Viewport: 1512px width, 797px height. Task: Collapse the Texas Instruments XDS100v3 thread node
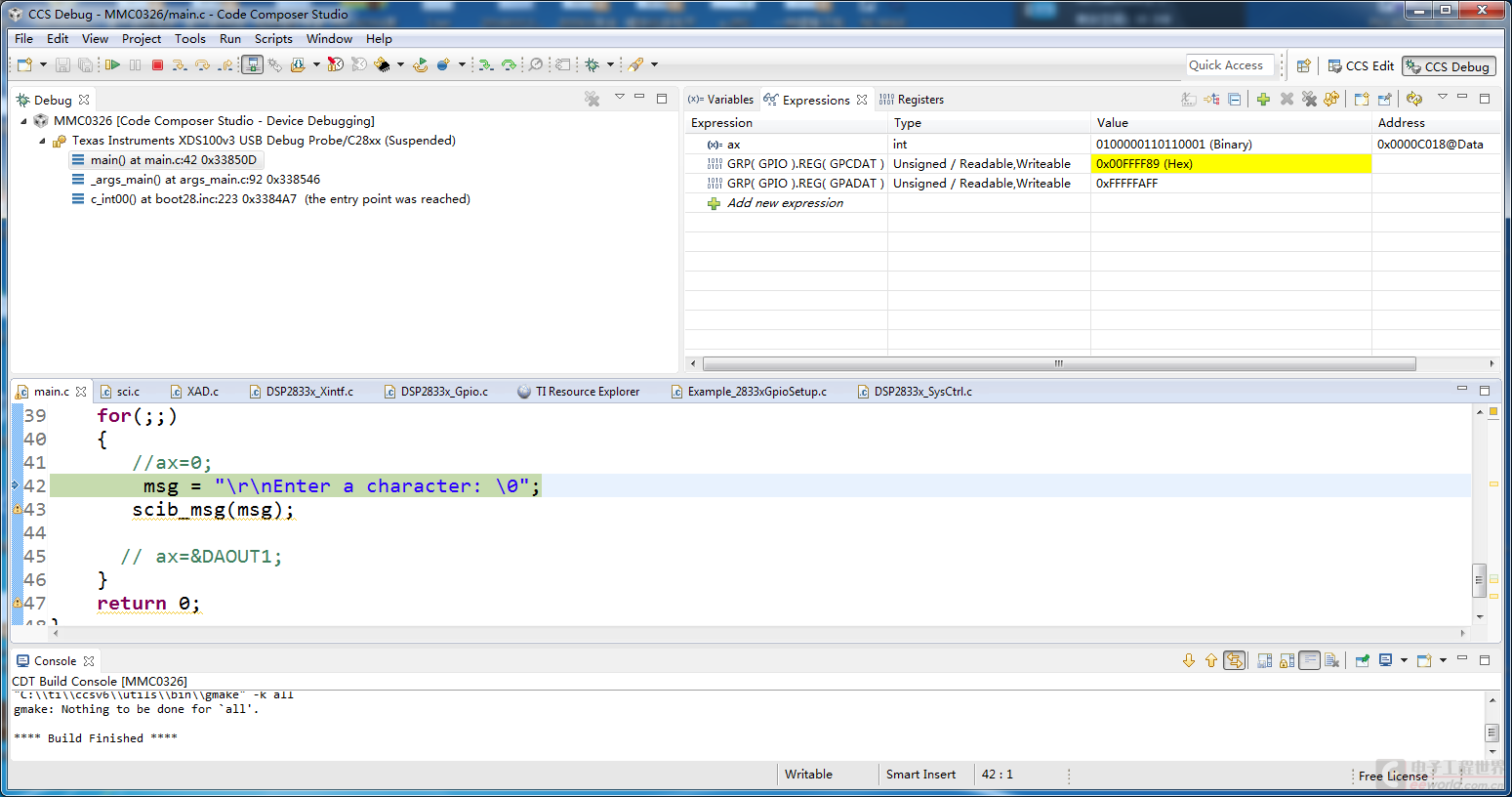(42, 141)
